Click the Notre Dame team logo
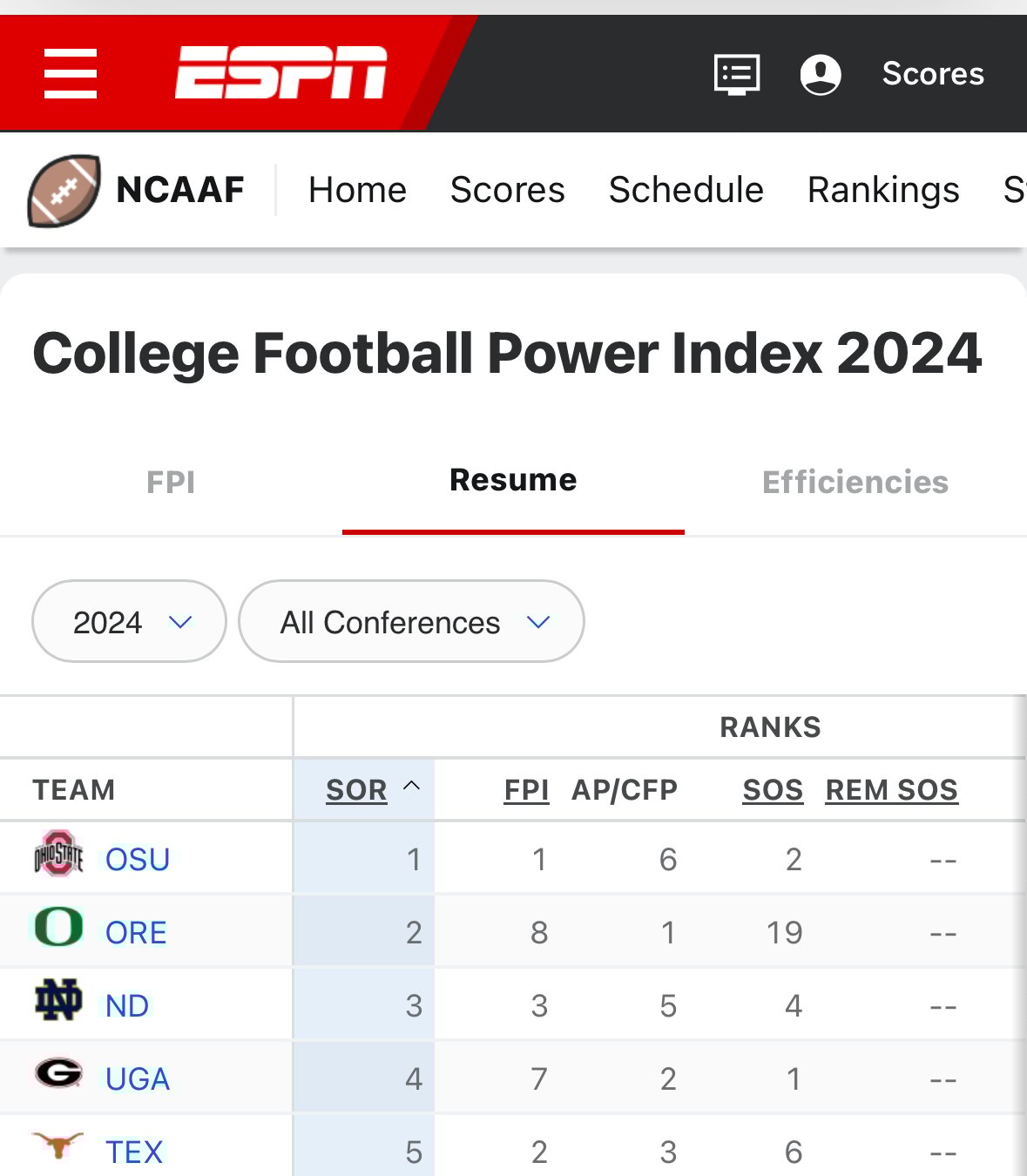Viewport: 1027px width, 1176px height. (x=58, y=1000)
